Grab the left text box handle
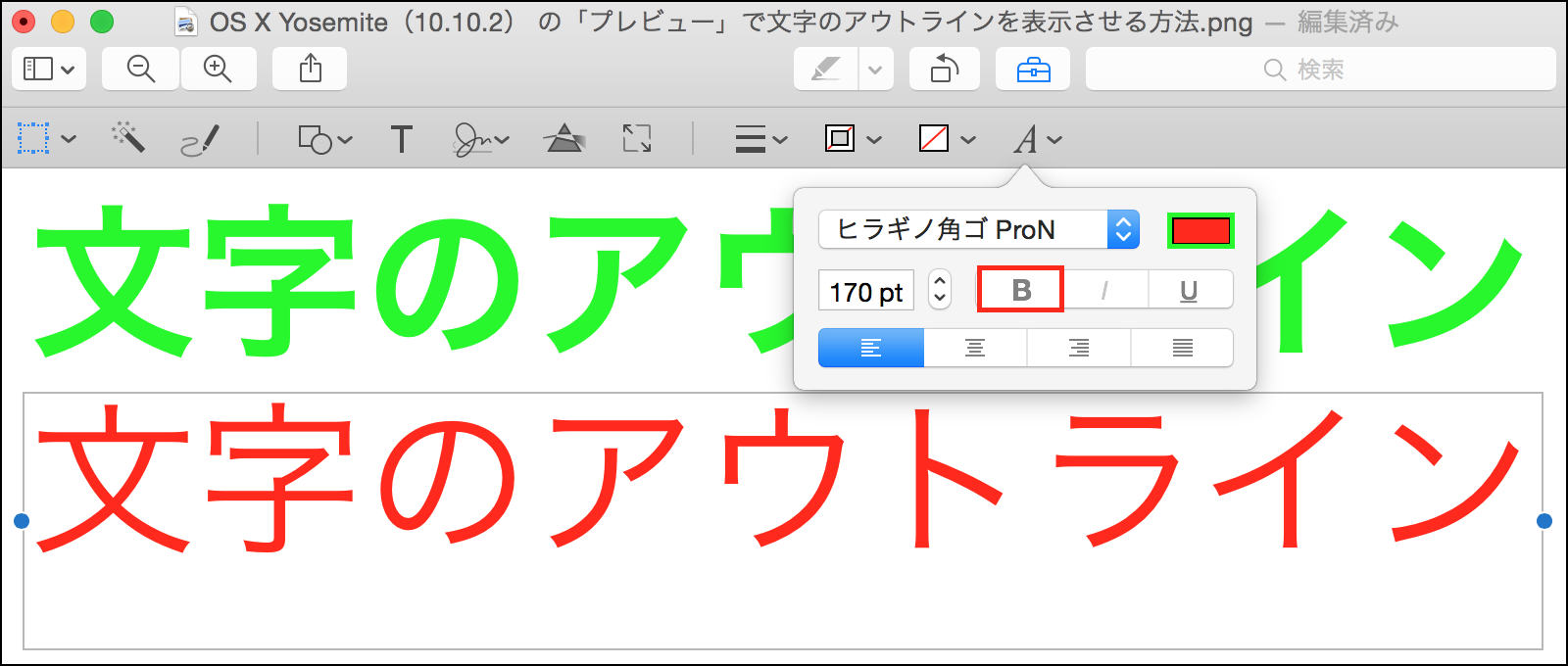The width and height of the screenshot is (1568, 666). click(x=22, y=521)
